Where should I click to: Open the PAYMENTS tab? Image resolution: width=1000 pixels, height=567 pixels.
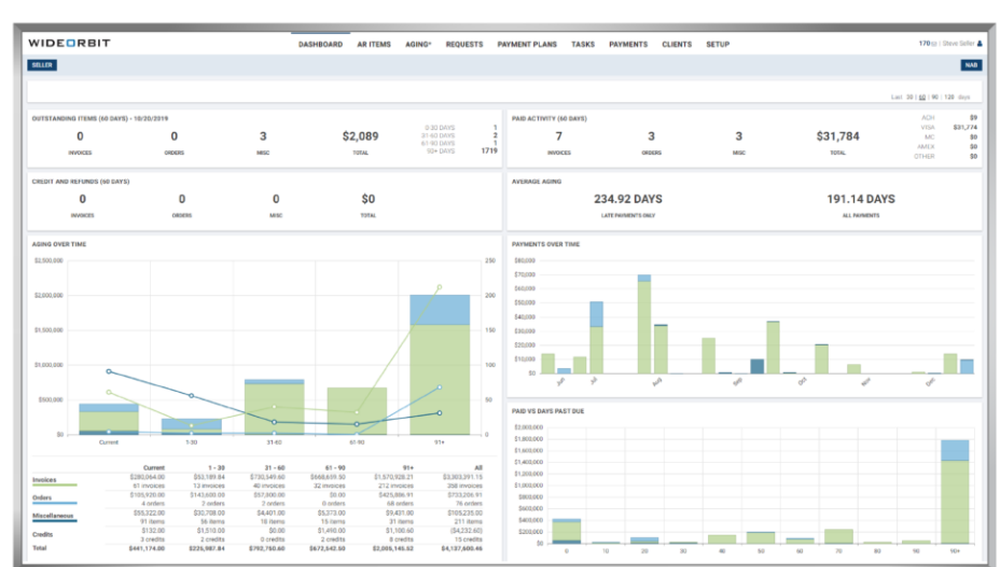tap(628, 45)
